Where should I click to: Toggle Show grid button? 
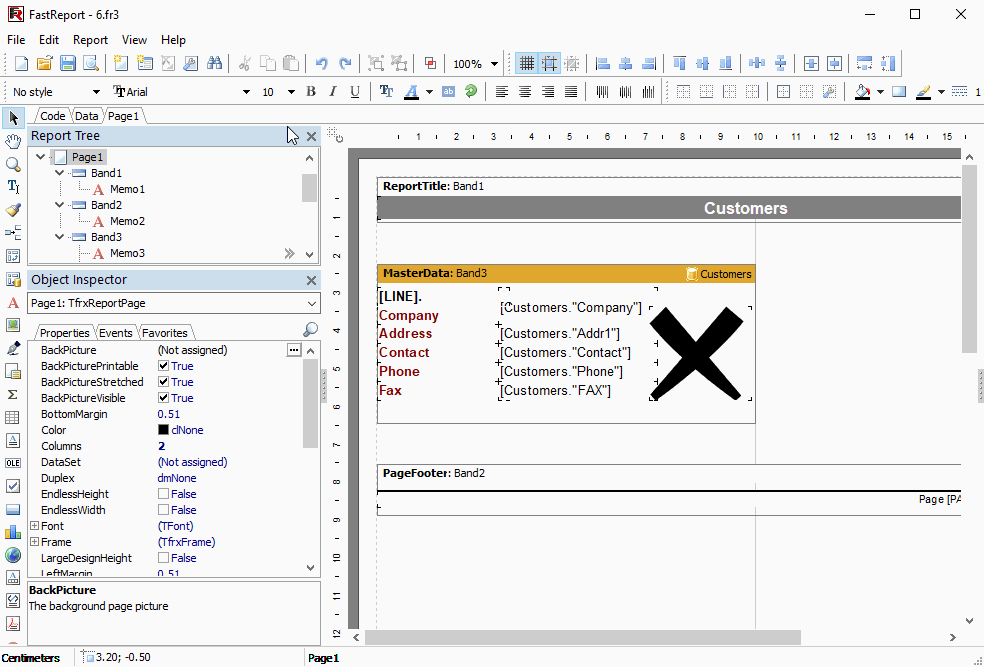click(x=527, y=63)
